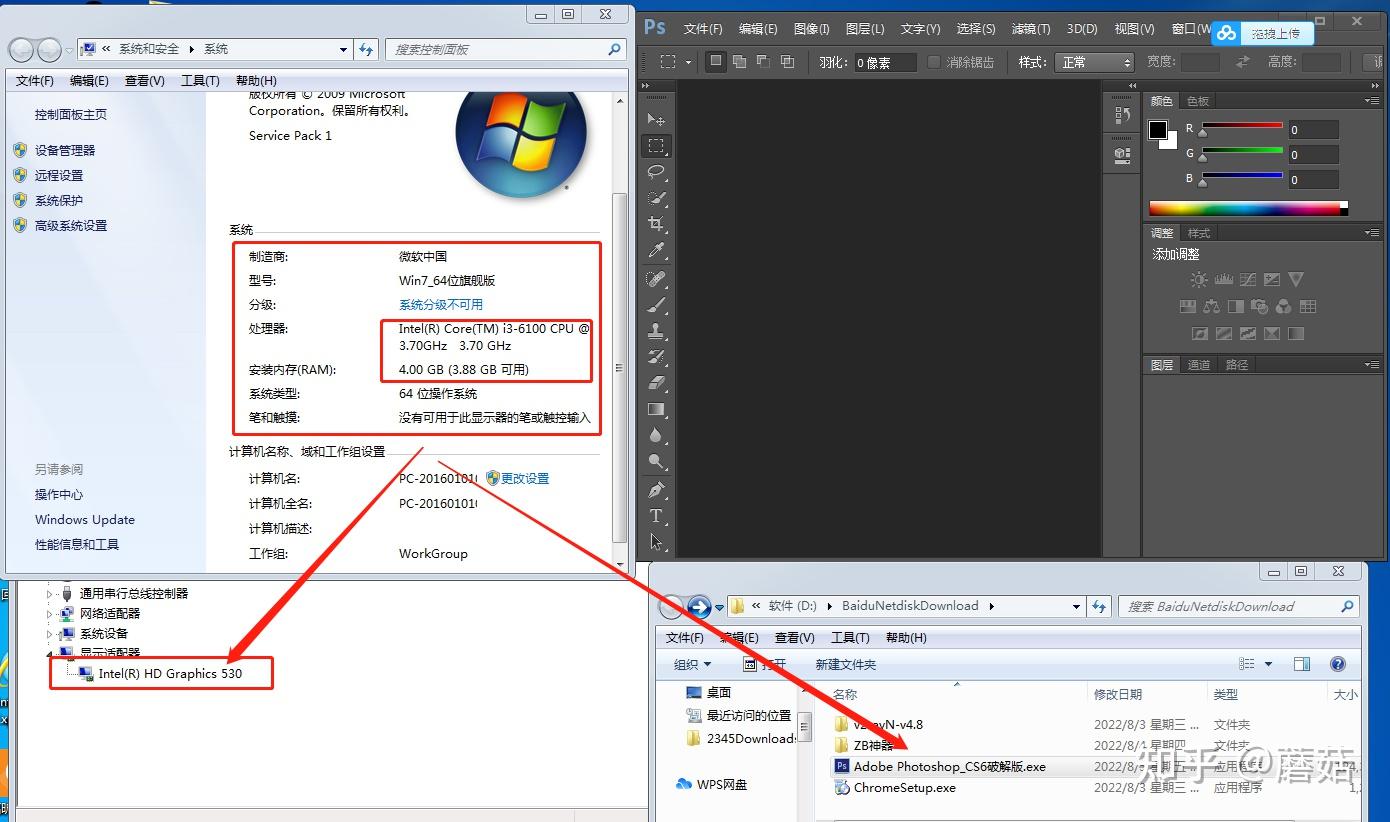Select the Blur tool droplet icon

(x=656, y=435)
